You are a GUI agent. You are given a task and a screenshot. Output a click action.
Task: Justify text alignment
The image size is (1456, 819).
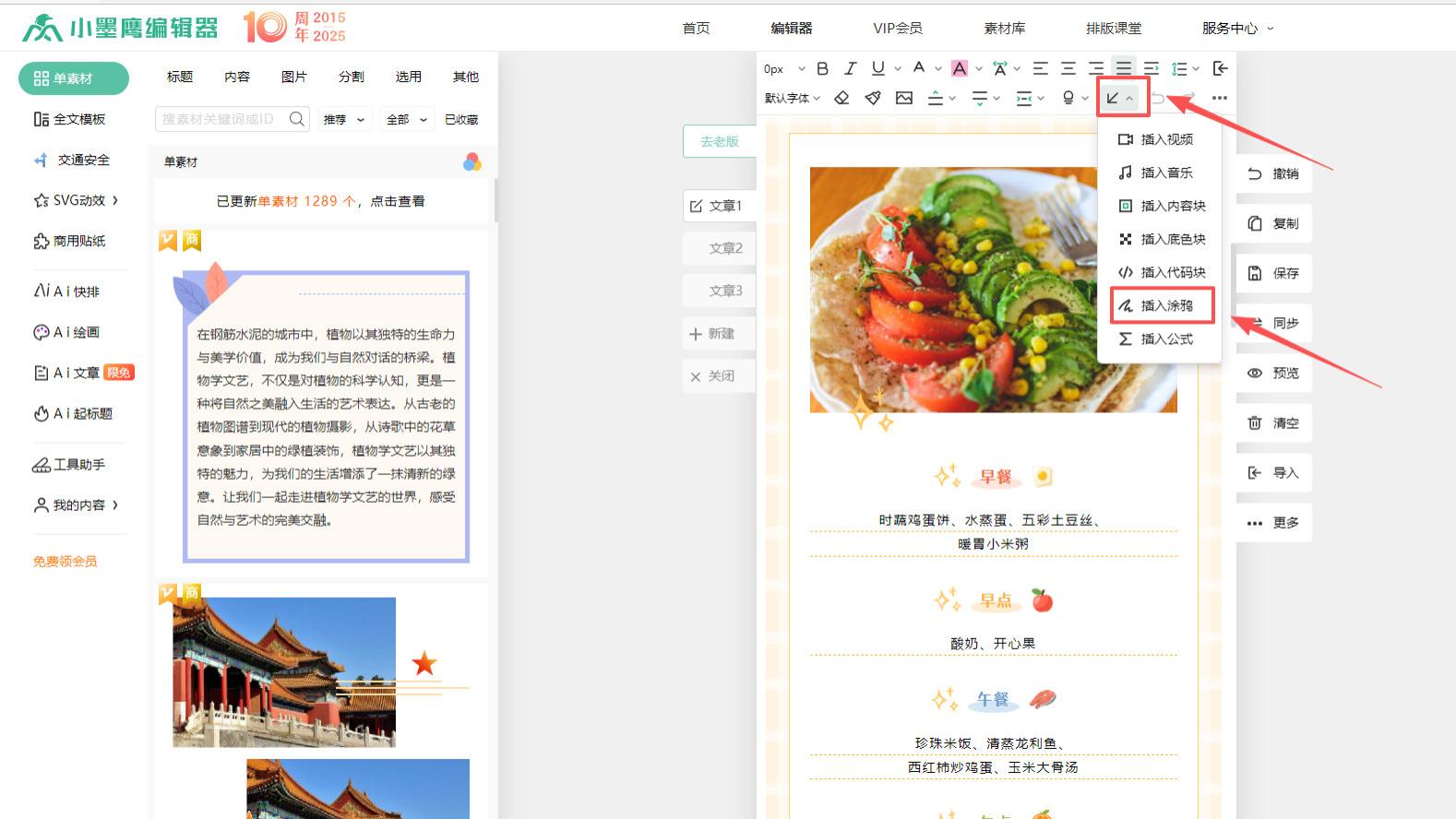tap(1123, 68)
